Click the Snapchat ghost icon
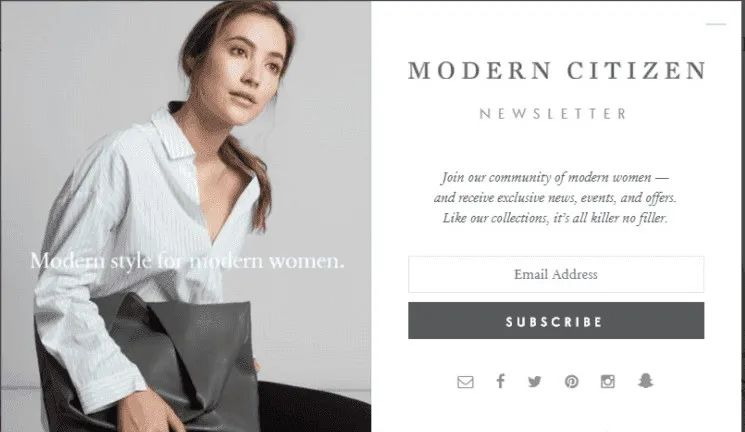Screen dimensions: 745x432 [x=645, y=380]
